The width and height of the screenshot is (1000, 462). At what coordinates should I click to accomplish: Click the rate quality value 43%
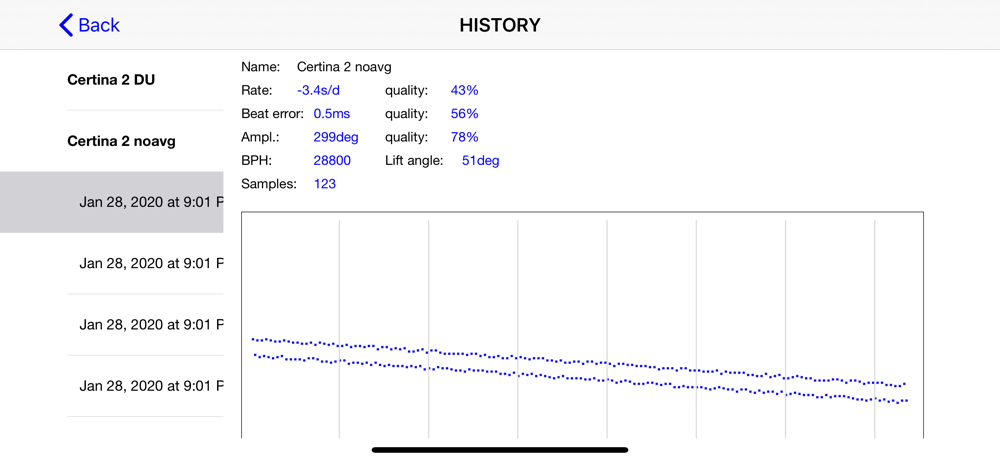(464, 91)
